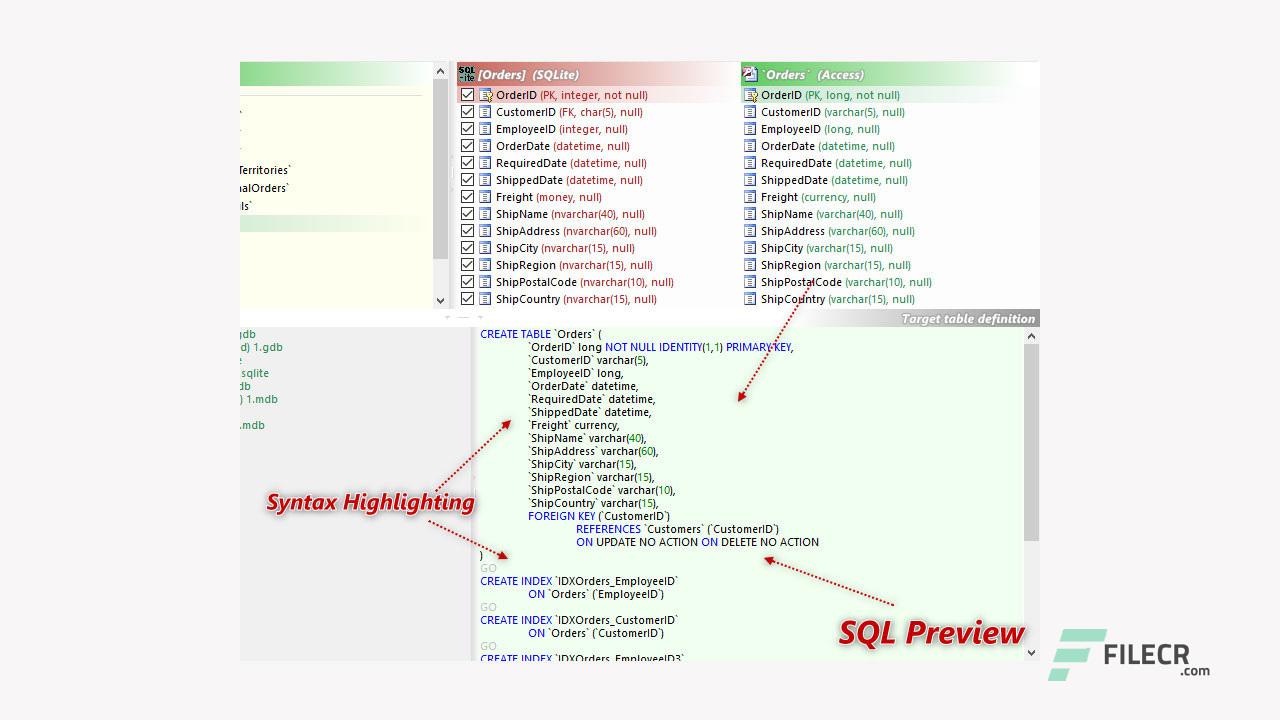1280x720 pixels.
Task: Click the Target table definition header
Action: point(968,319)
